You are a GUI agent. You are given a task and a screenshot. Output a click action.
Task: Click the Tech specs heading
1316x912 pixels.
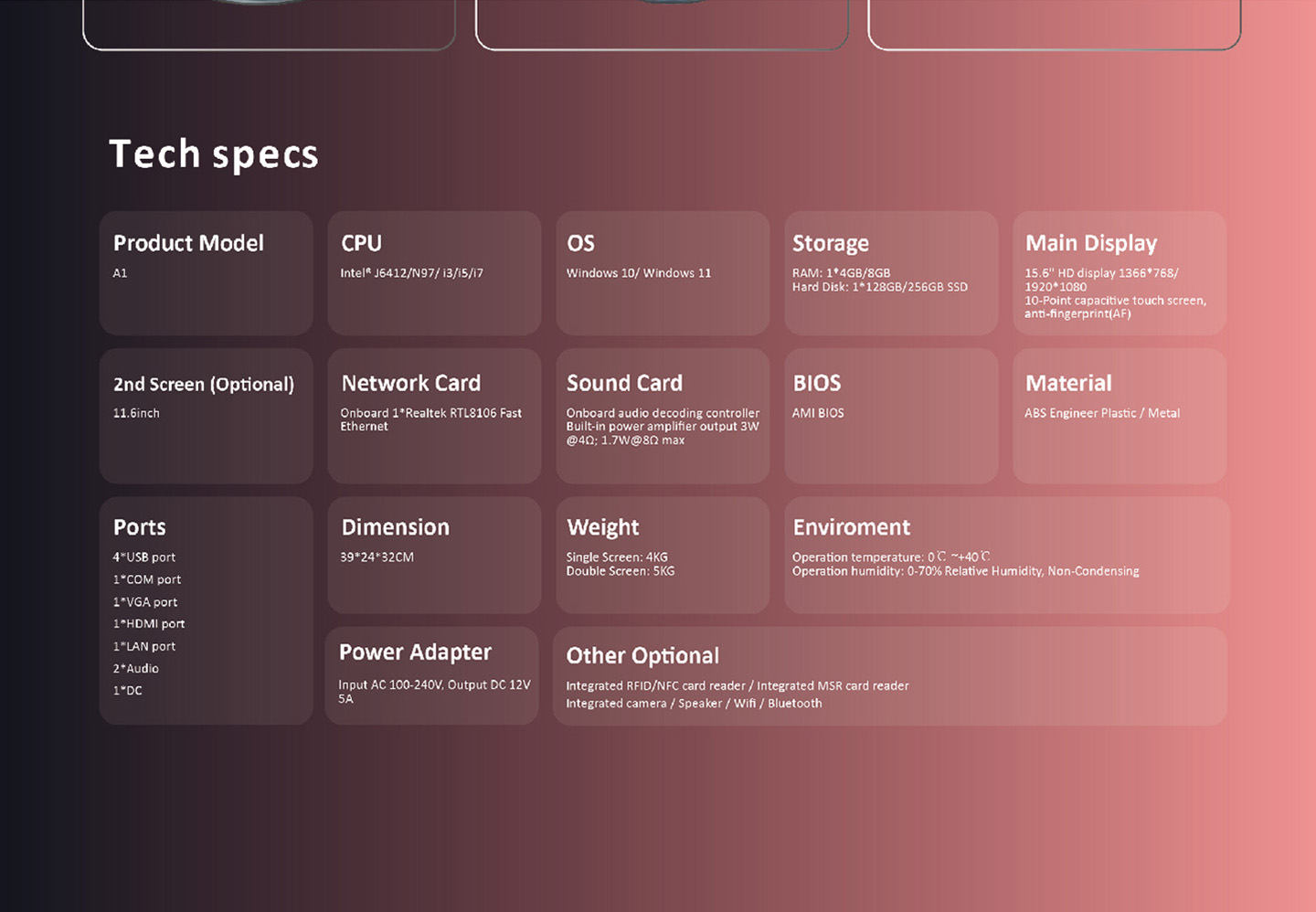point(214,154)
